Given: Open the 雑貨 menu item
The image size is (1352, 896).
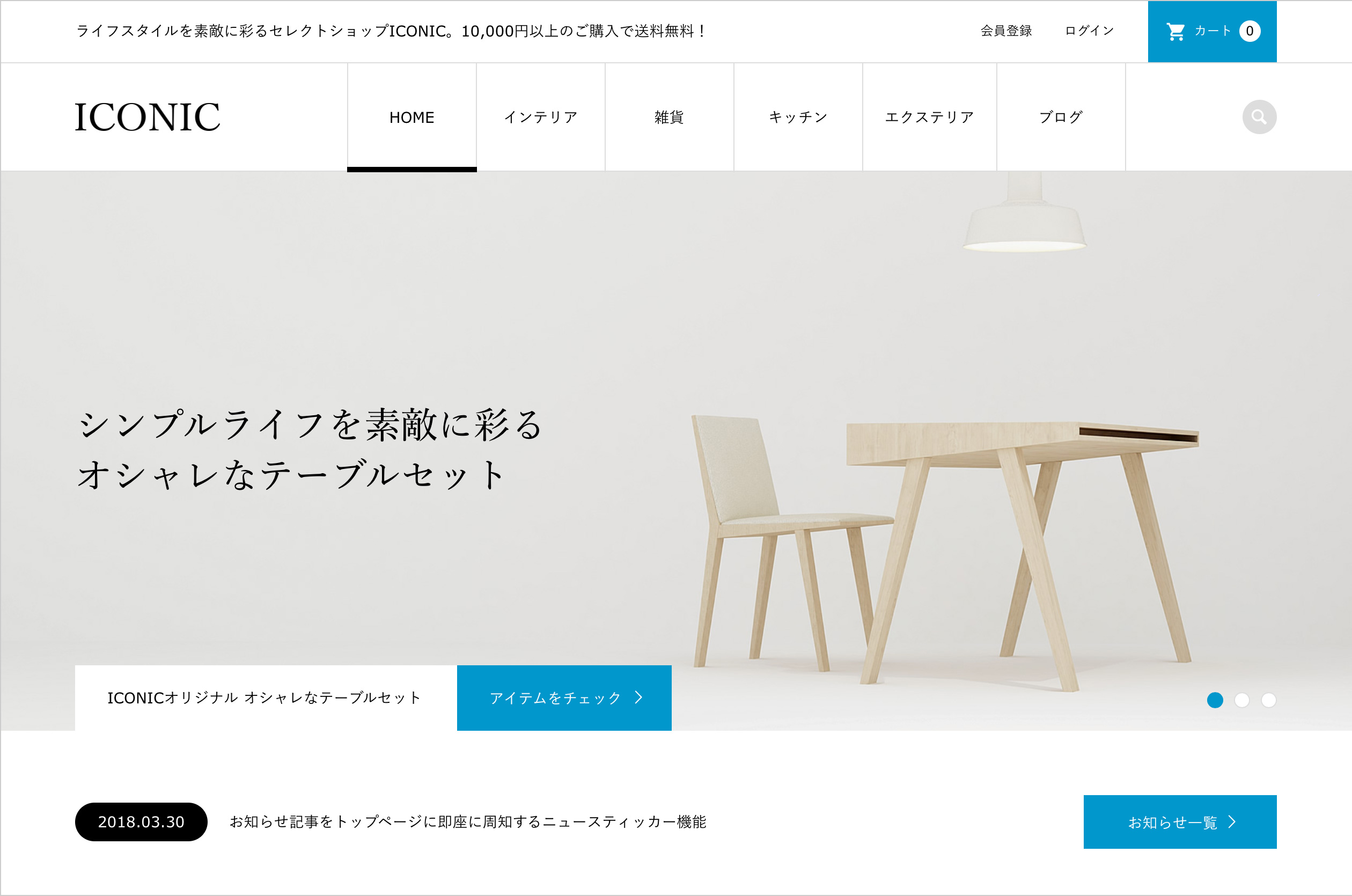Looking at the screenshot, I should tap(669, 117).
